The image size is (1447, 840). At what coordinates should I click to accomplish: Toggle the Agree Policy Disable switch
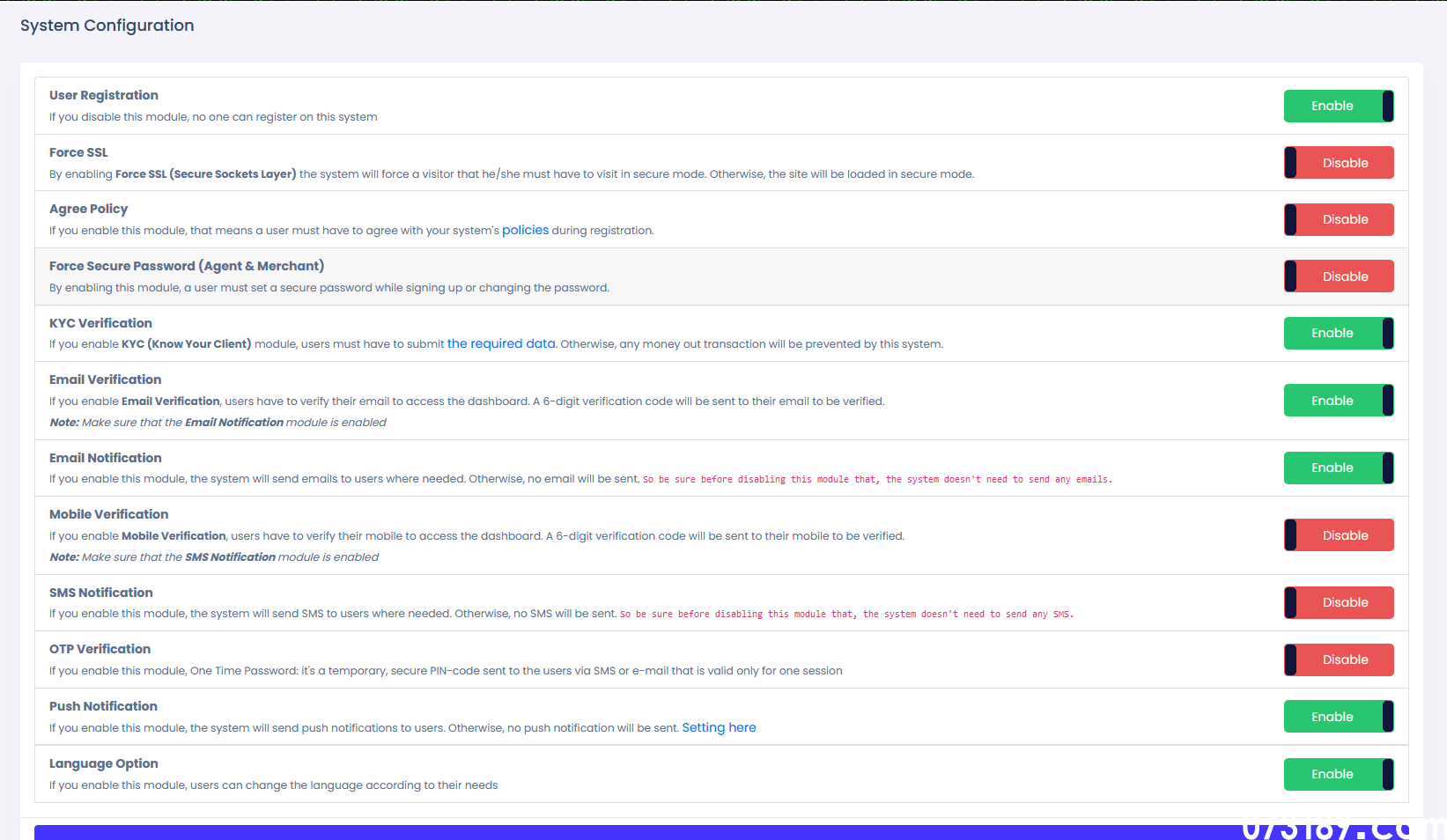[x=1339, y=219]
